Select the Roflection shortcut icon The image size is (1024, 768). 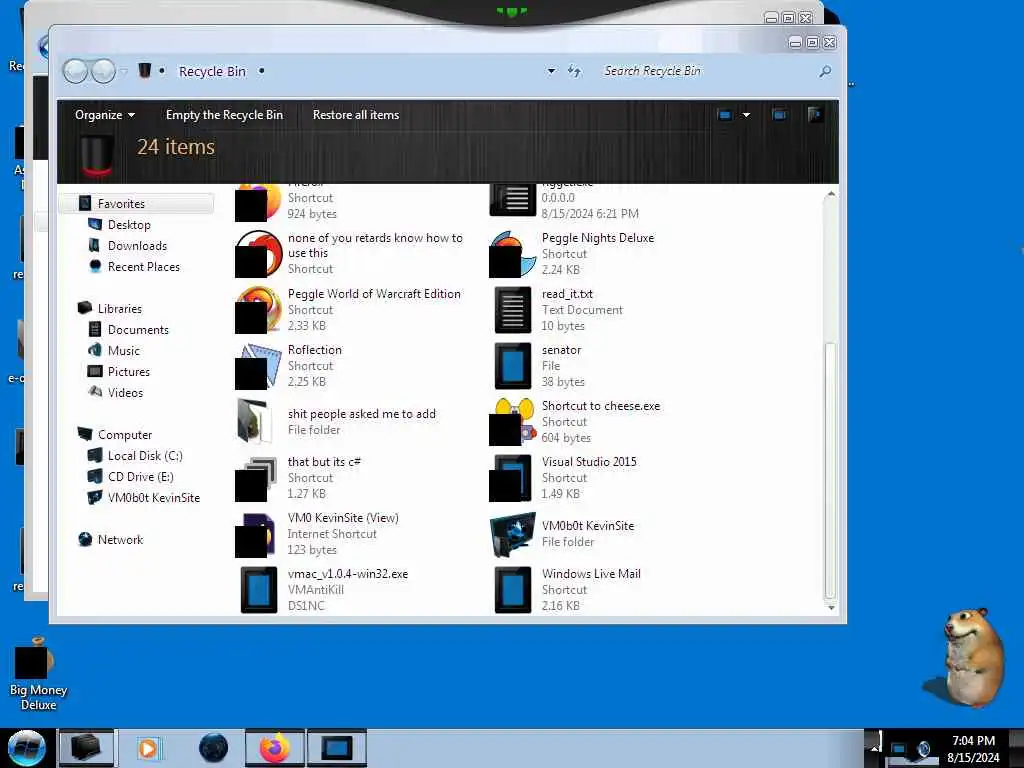point(258,366)
